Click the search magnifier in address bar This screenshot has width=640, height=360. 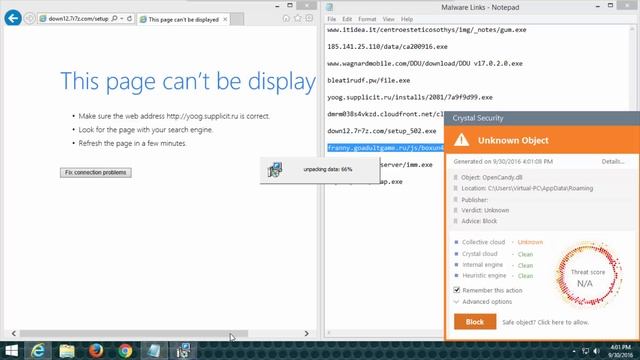115,18
